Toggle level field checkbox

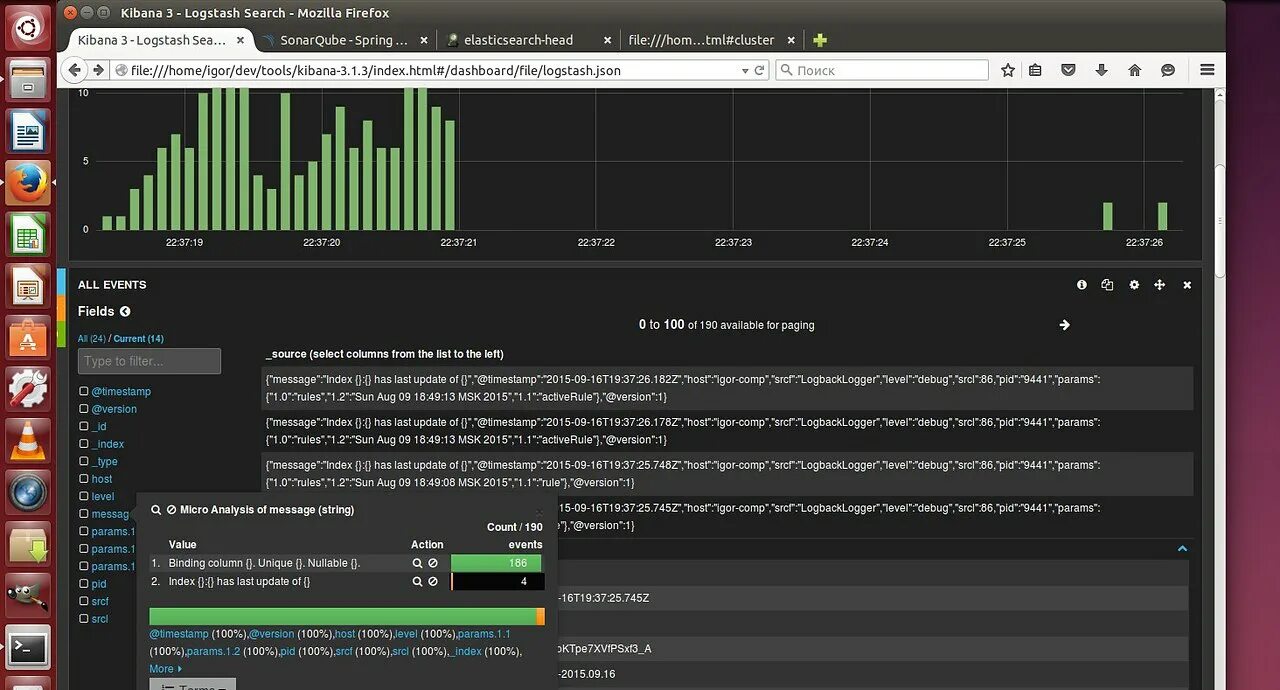[x=84, y=496]
